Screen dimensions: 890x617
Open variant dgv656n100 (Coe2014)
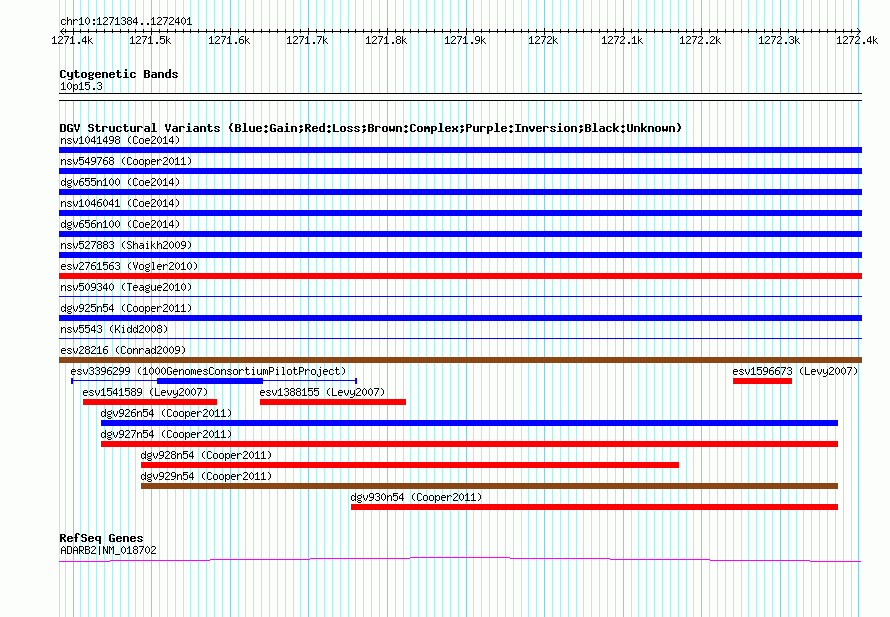tap(120, 224)
